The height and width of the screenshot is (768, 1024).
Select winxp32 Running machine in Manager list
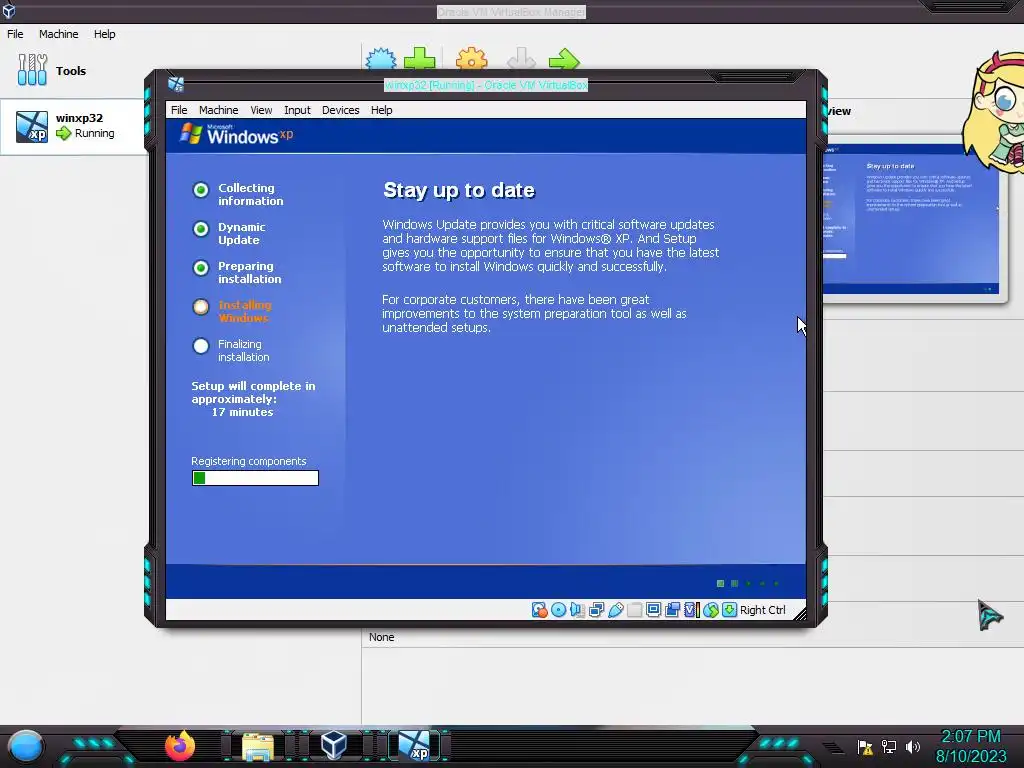74,126
